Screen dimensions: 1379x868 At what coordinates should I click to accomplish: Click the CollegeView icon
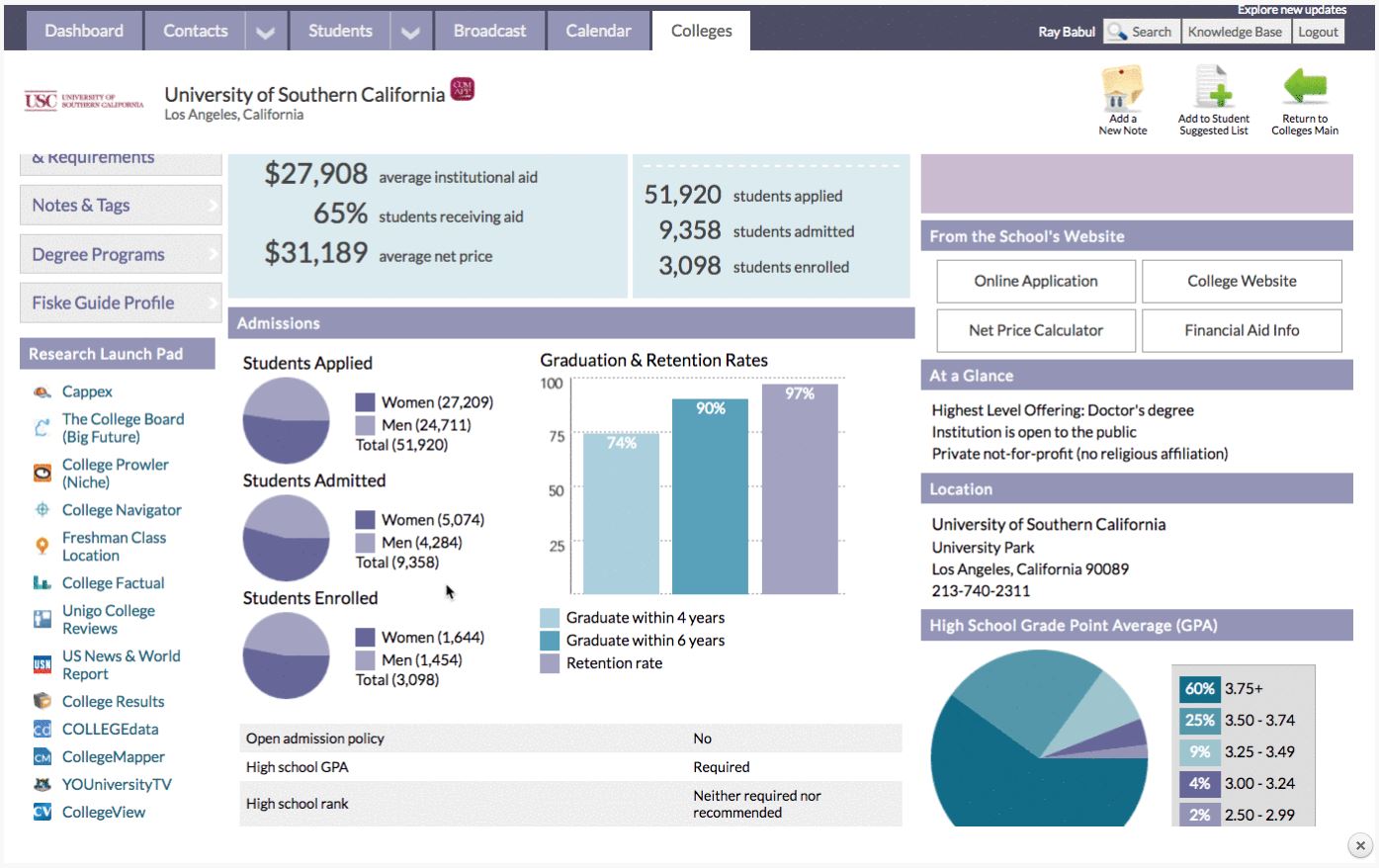tap(42, 812)
